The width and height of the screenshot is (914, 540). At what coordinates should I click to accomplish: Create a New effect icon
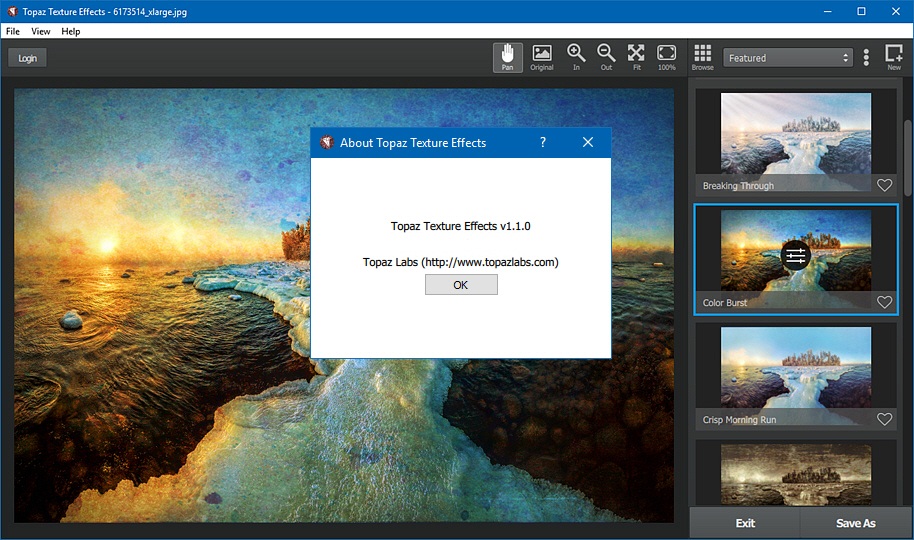tap(894, 58)
